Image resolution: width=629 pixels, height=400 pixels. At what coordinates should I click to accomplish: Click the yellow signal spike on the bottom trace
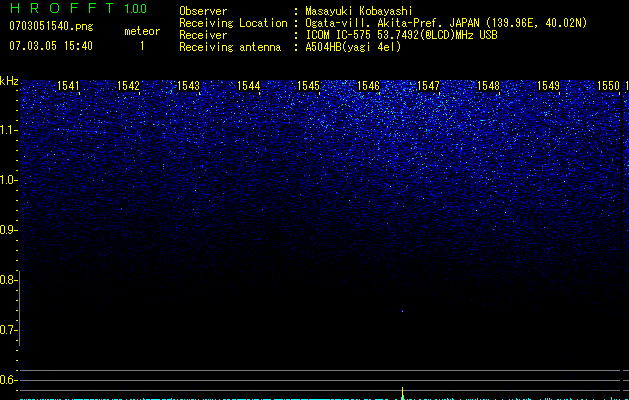402,393
